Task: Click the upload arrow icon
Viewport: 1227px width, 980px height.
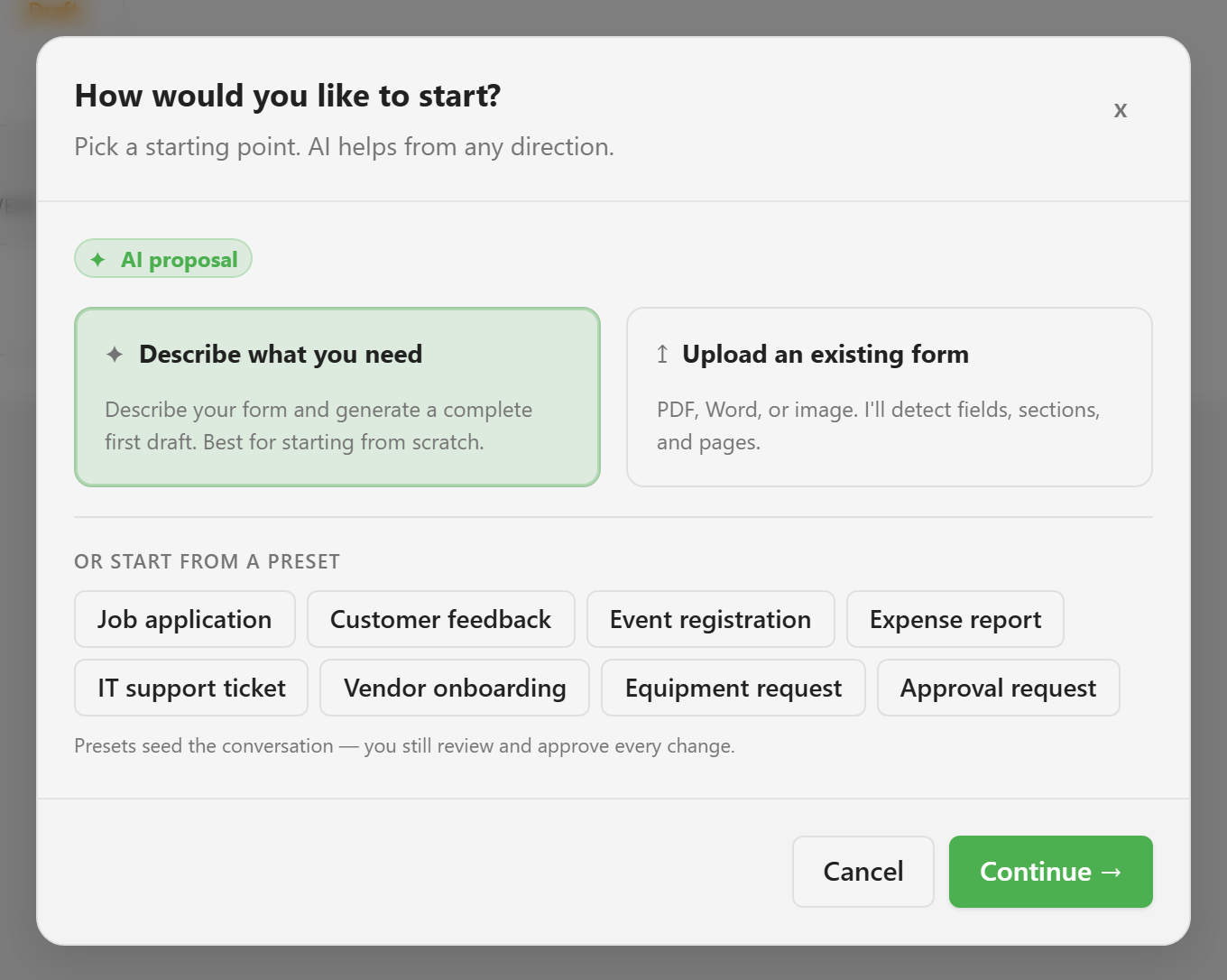Action: [x=662, y=355]
